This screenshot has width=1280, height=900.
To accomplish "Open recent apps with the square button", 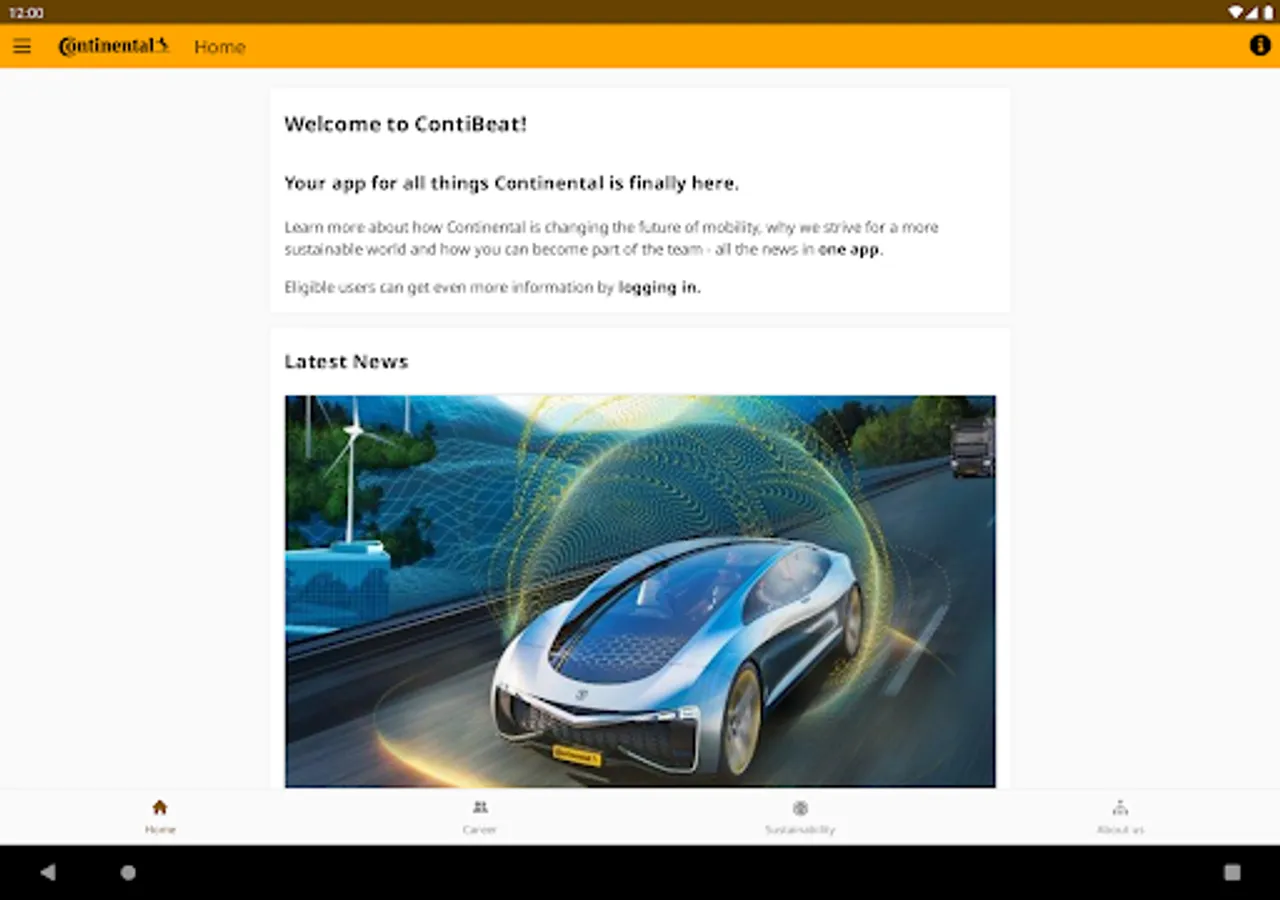I will (1232, 872).
